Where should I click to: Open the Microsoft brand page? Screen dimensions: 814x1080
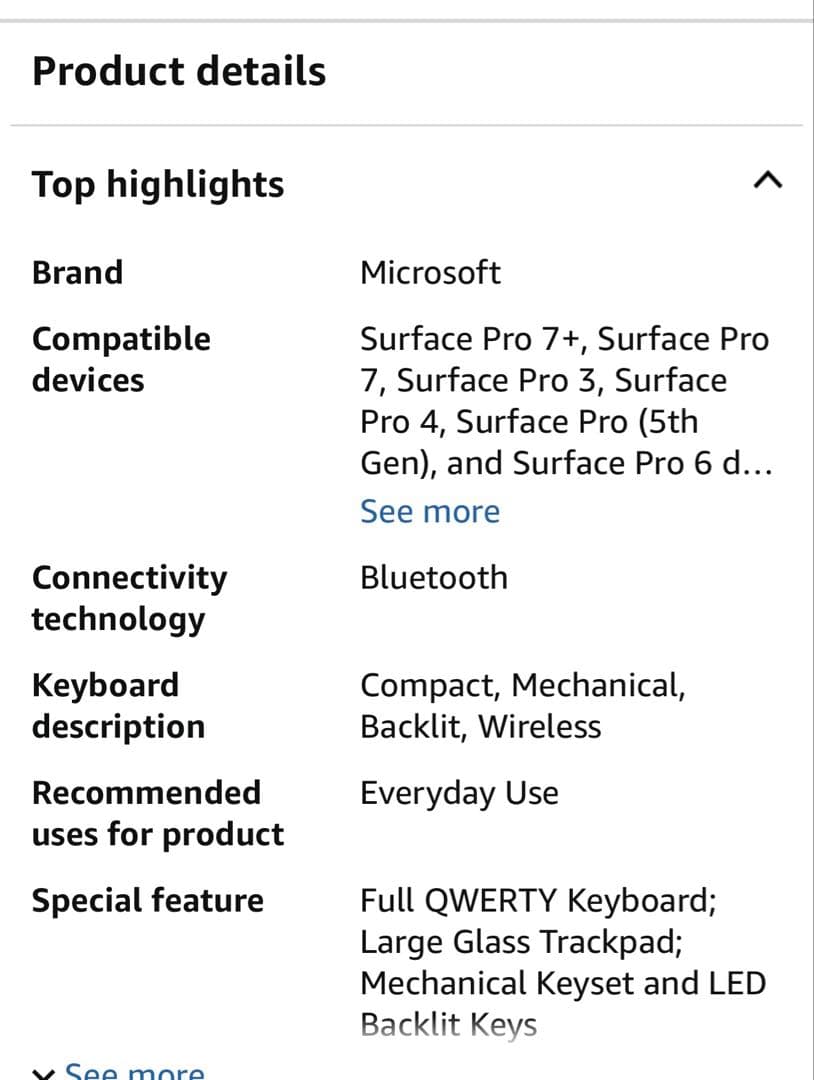tap(431, 271)
